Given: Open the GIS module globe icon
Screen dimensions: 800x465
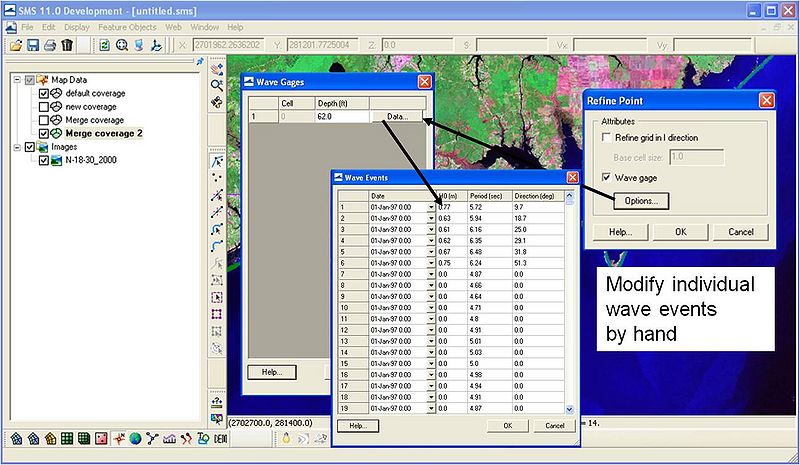Looking at the screenshot, I should pyautogui.click(x=135, y=438).
